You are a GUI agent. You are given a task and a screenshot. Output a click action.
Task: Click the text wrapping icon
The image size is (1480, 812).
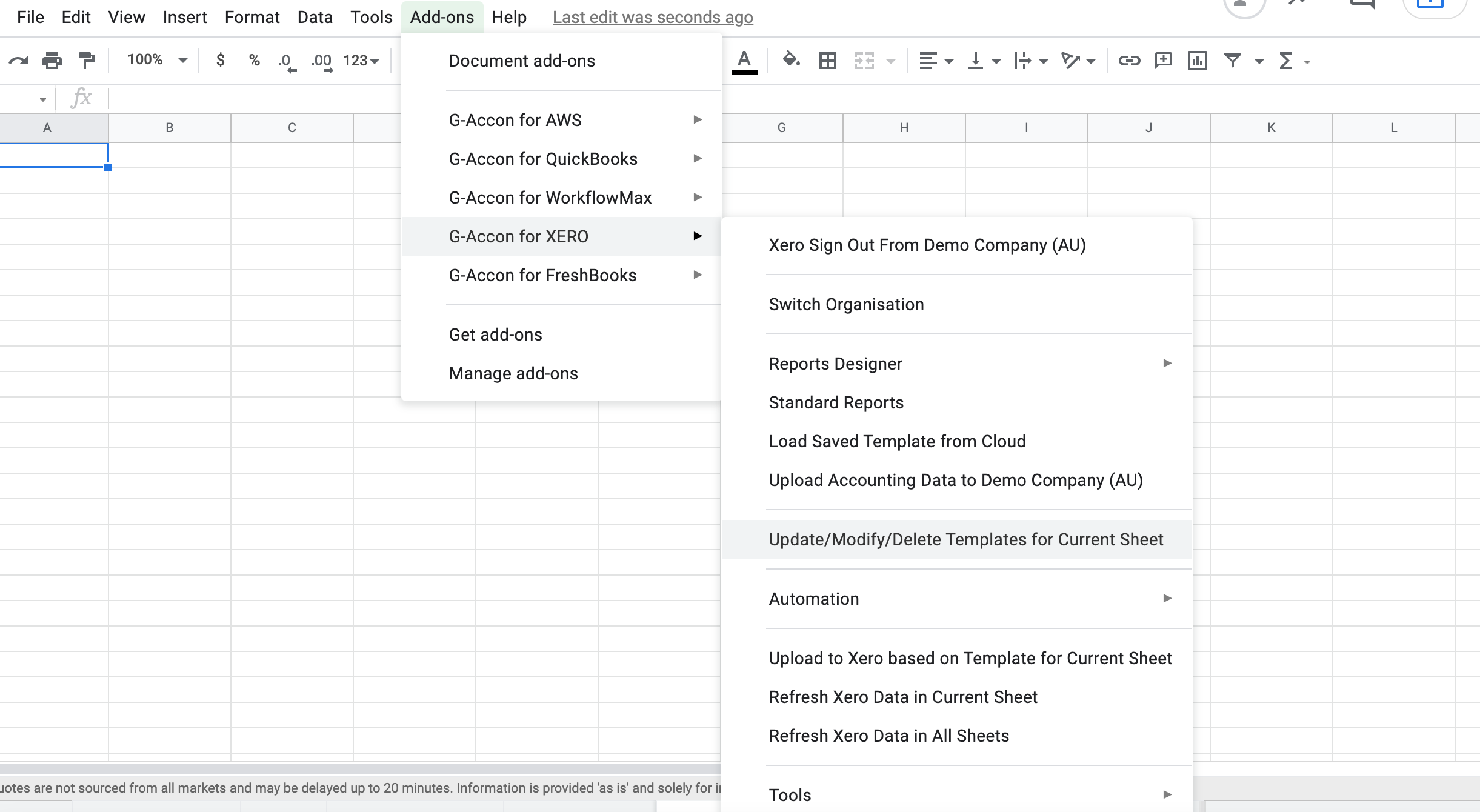[1023, 61]
